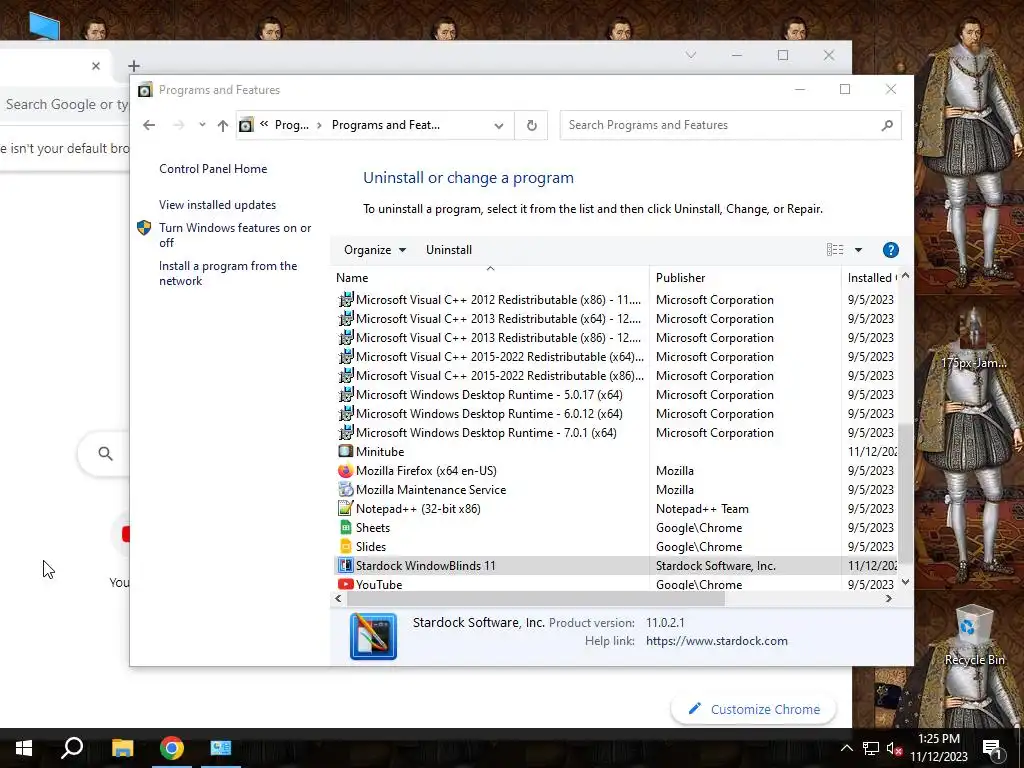Click the Up to parent folder arrow
Screen dimensions: 1024x768
(x=223, y=125)
